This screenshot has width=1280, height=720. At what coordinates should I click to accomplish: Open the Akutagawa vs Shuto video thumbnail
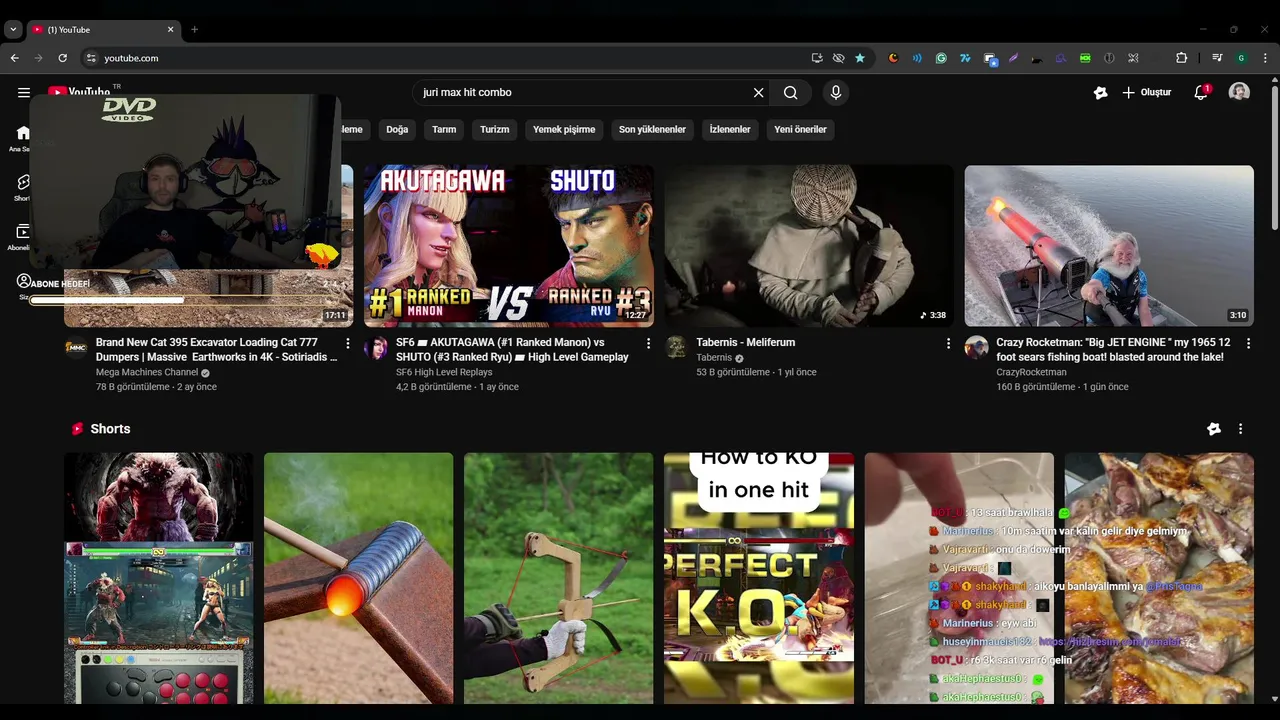click(509, 246)
